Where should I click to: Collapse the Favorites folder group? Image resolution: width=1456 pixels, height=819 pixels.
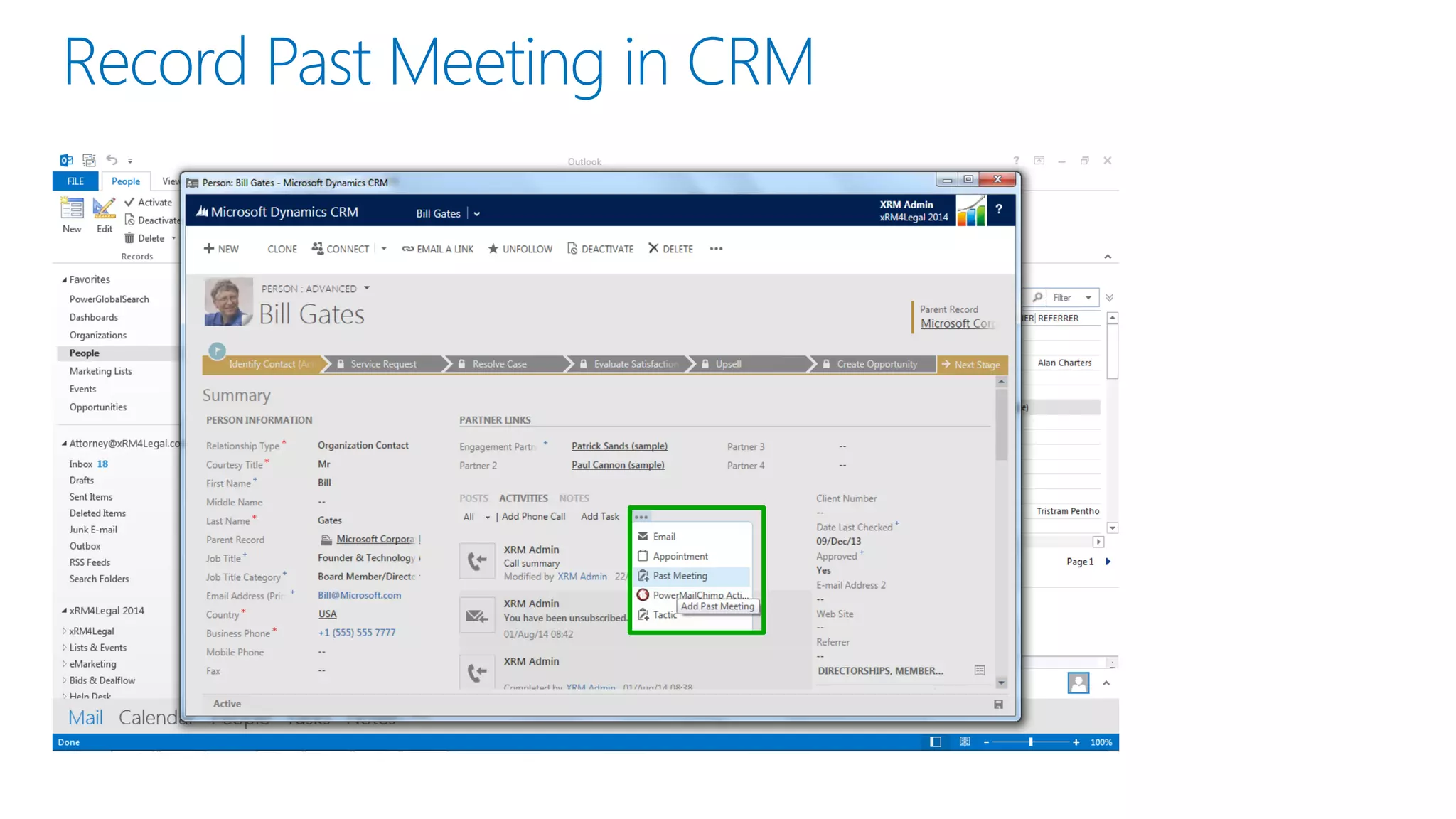coord(64,279)
